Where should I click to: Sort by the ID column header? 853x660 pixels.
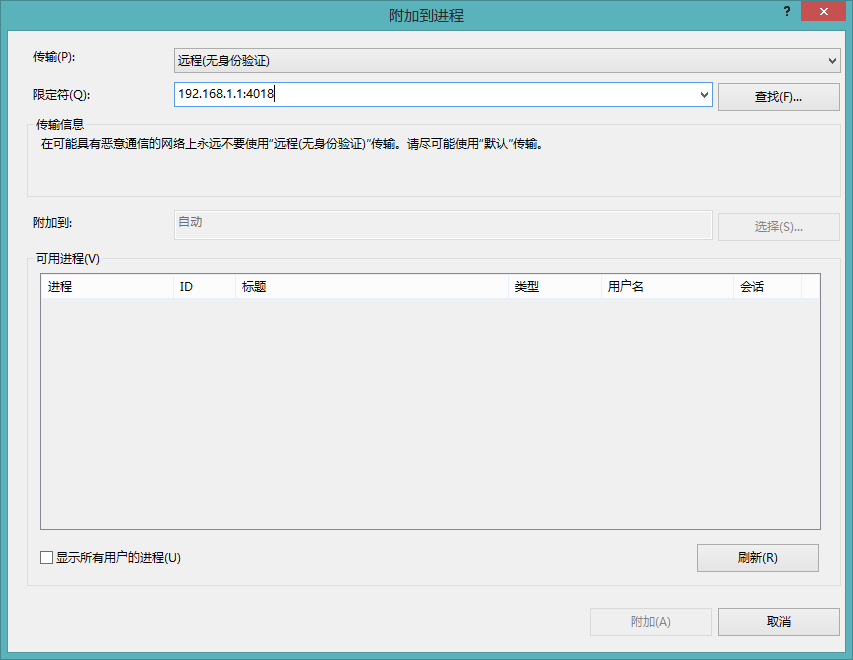(203, 287)
